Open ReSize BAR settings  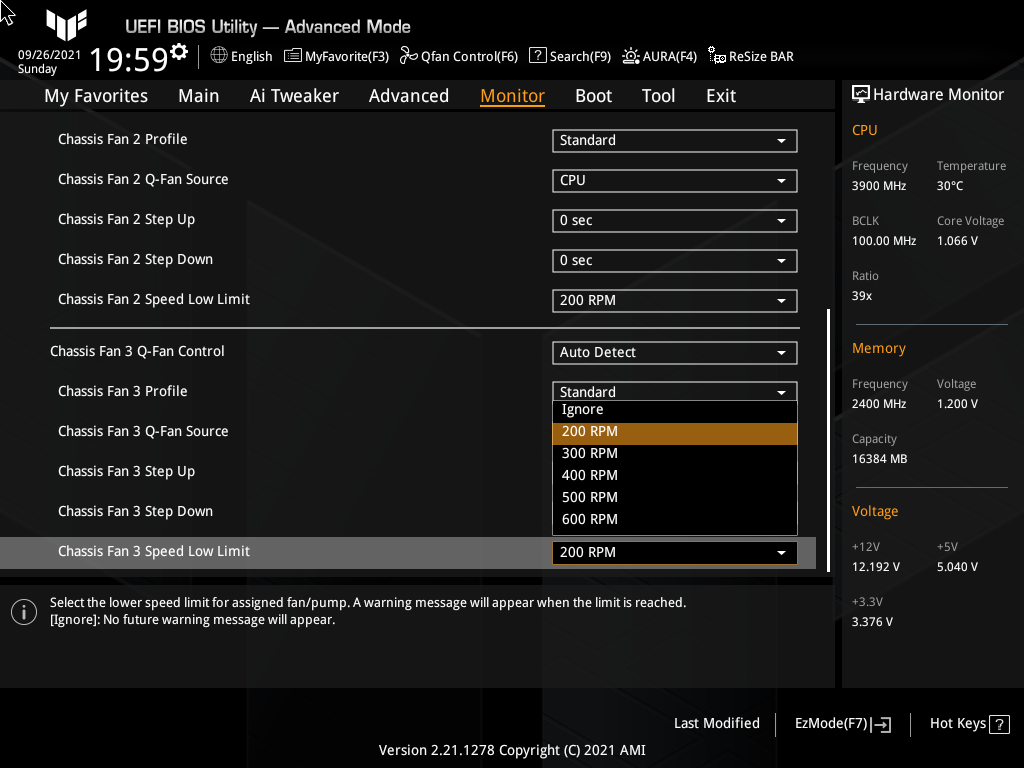coord(750,56)
